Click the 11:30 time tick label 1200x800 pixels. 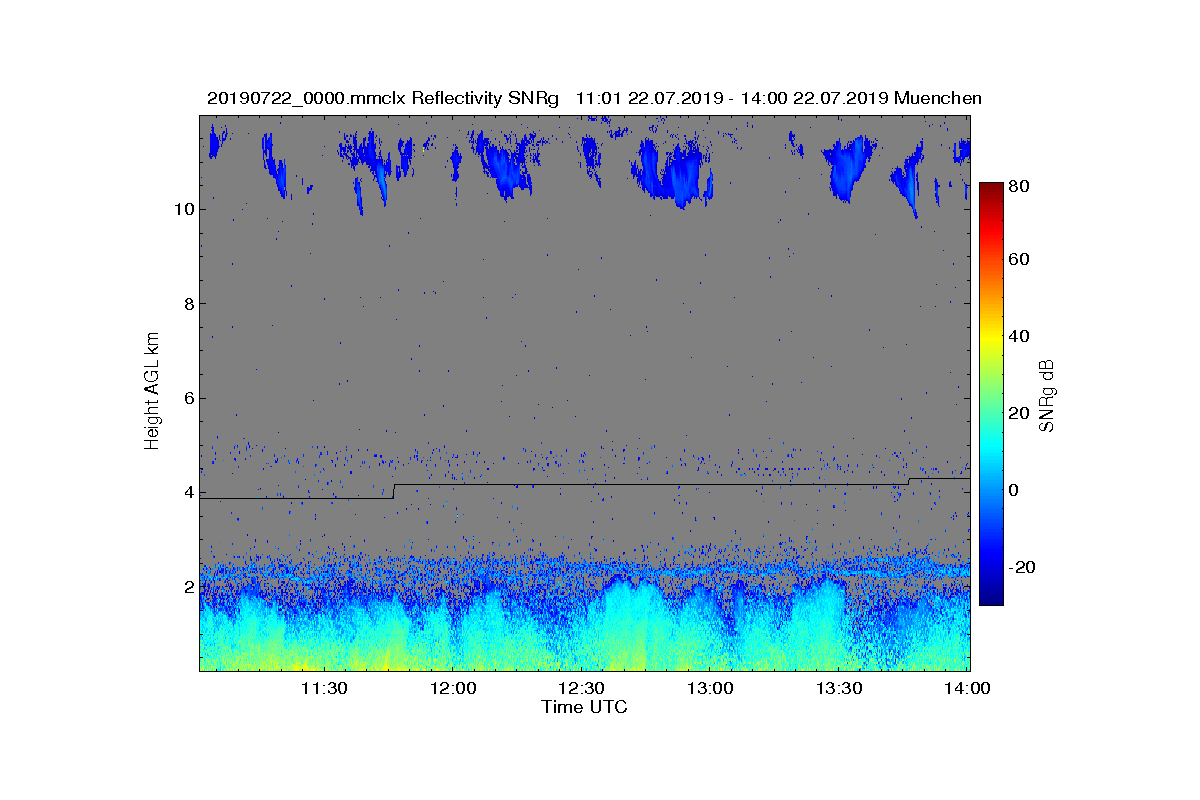(324, 688)
